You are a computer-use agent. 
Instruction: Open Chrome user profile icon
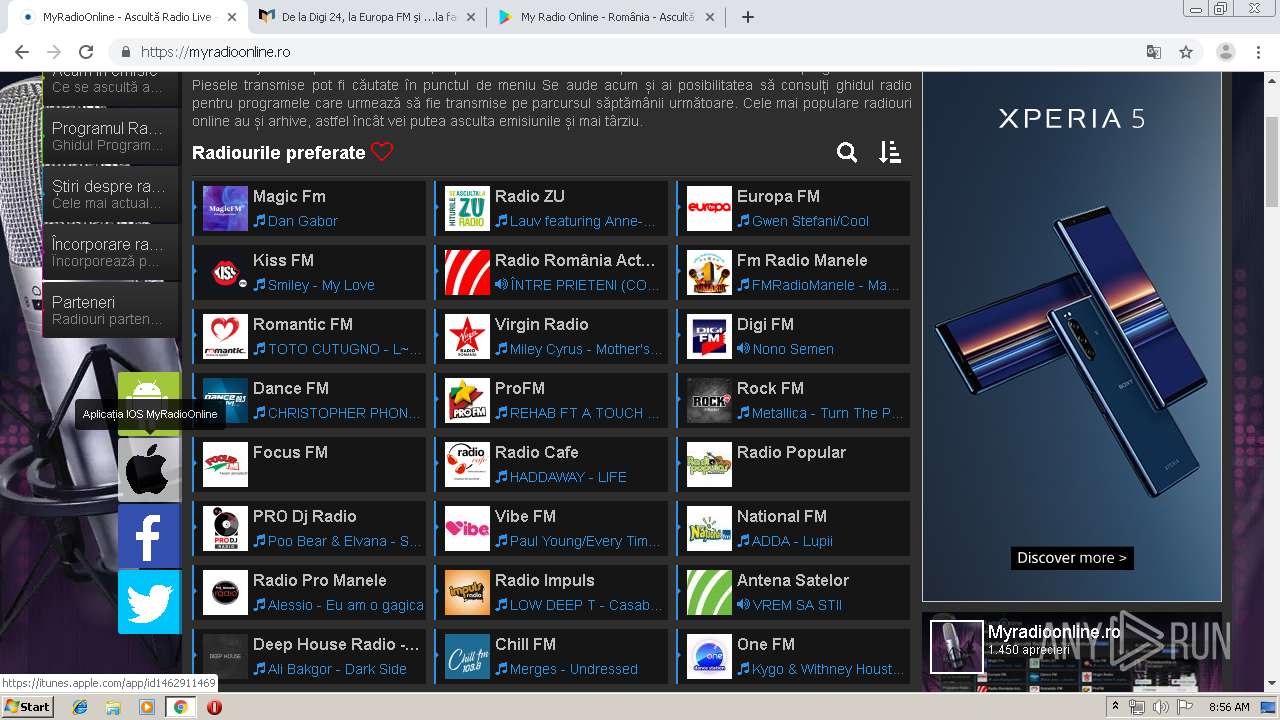pos(1226,52)
